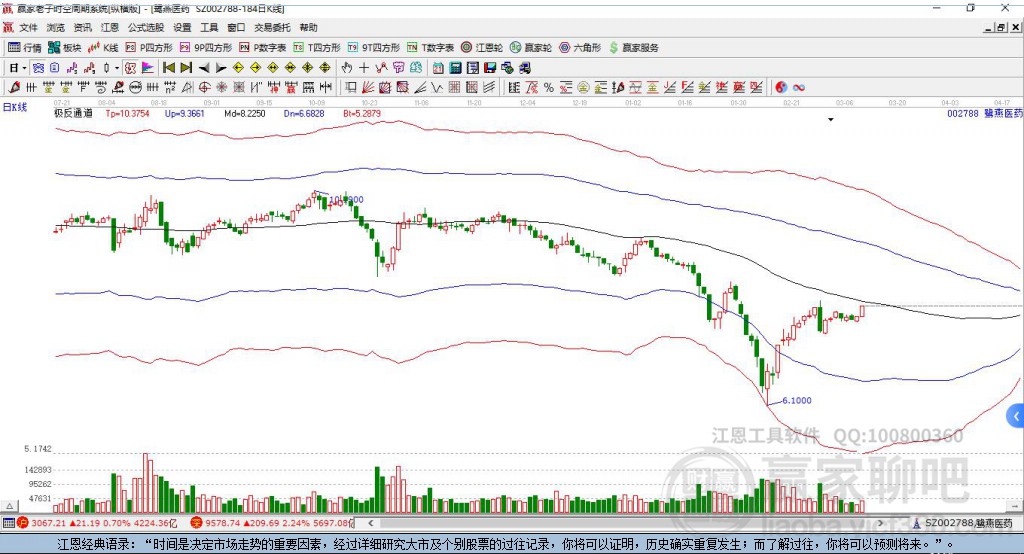Click the first yellow diamond arrow icon

tap(238, 68)
